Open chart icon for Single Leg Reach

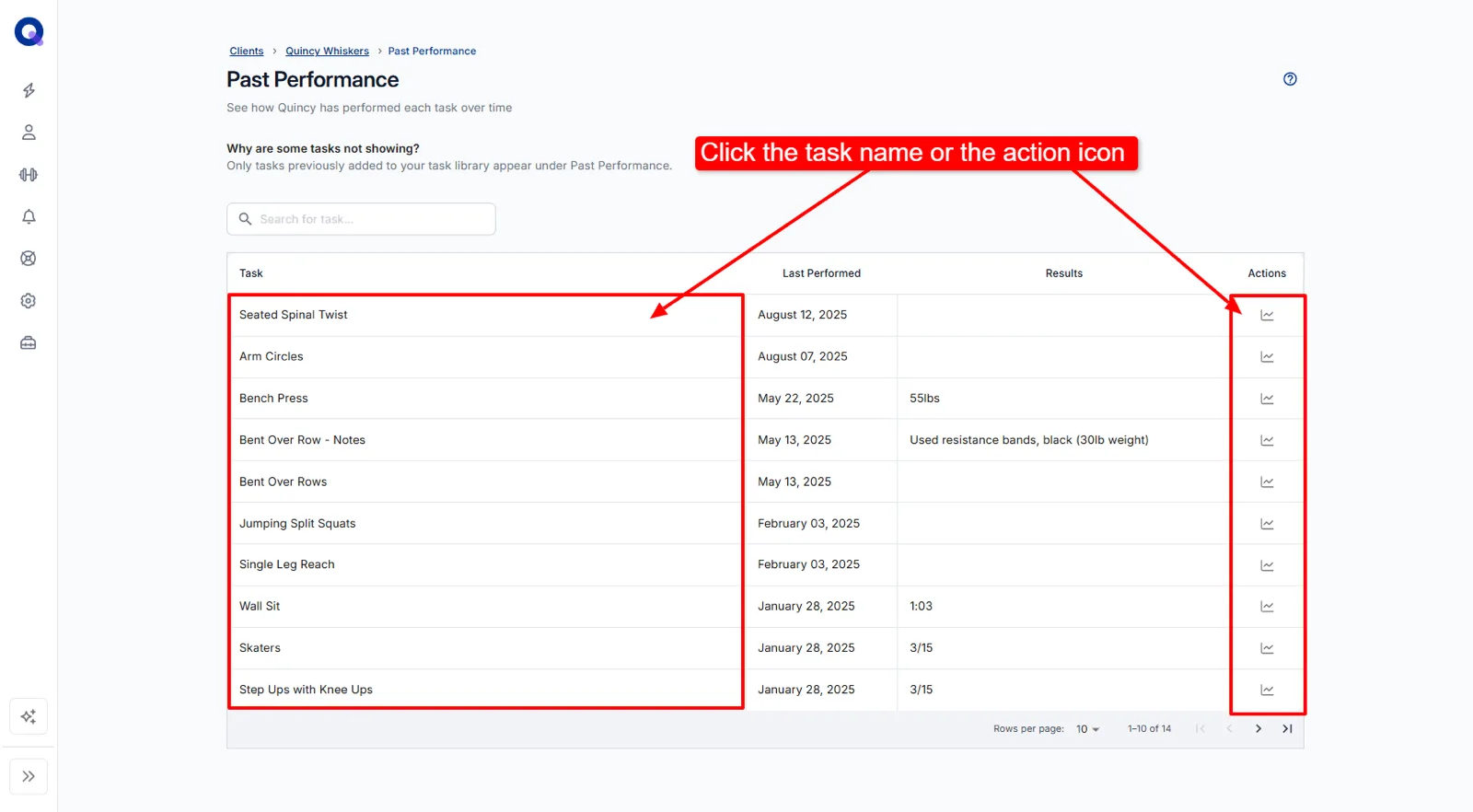pos(1267,565)
